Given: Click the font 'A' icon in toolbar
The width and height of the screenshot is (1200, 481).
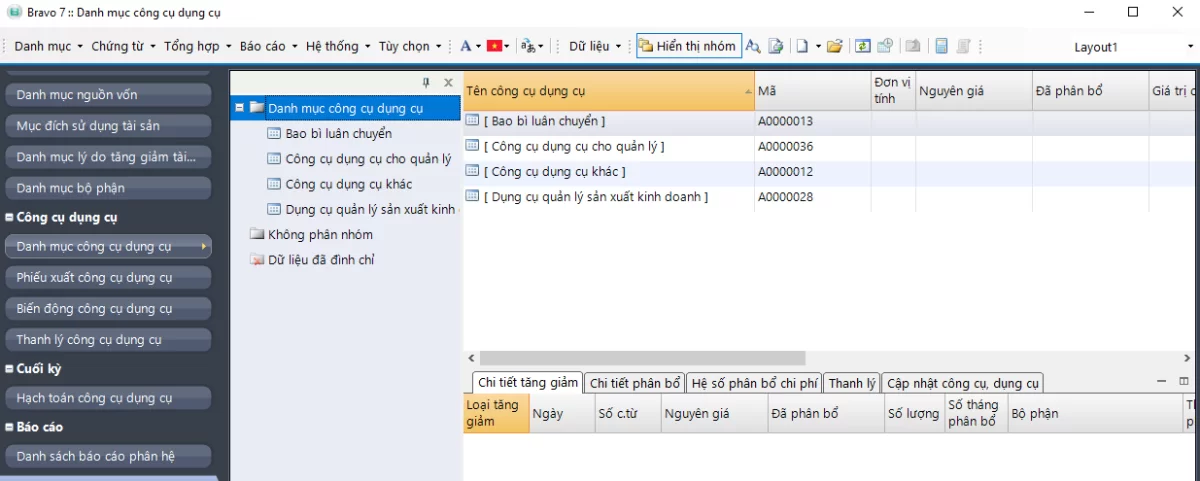Looking at the screenshot, I should (x=465, y=46).
